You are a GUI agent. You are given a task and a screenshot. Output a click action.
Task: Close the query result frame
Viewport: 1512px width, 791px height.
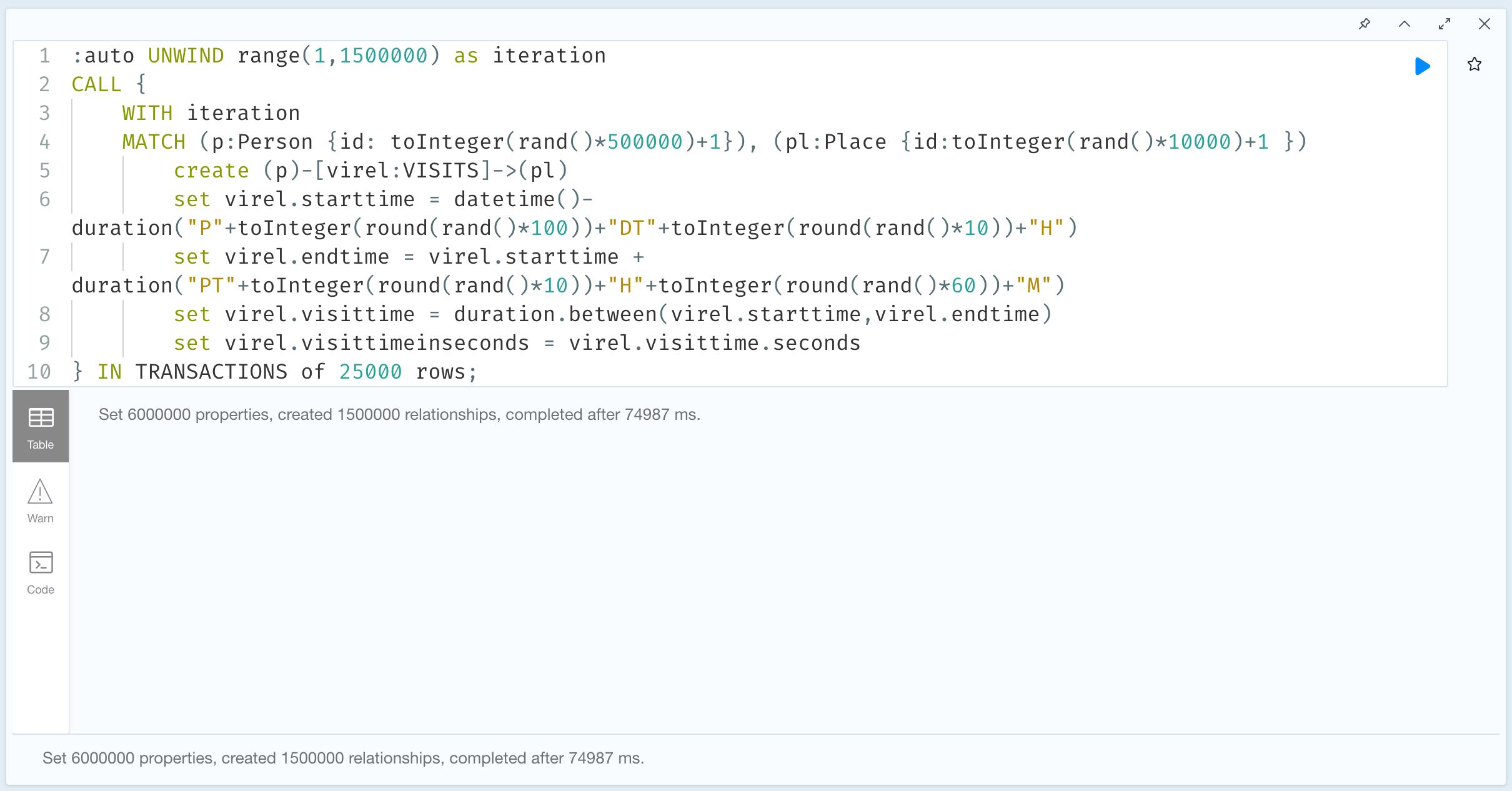tap(1485, 24)
